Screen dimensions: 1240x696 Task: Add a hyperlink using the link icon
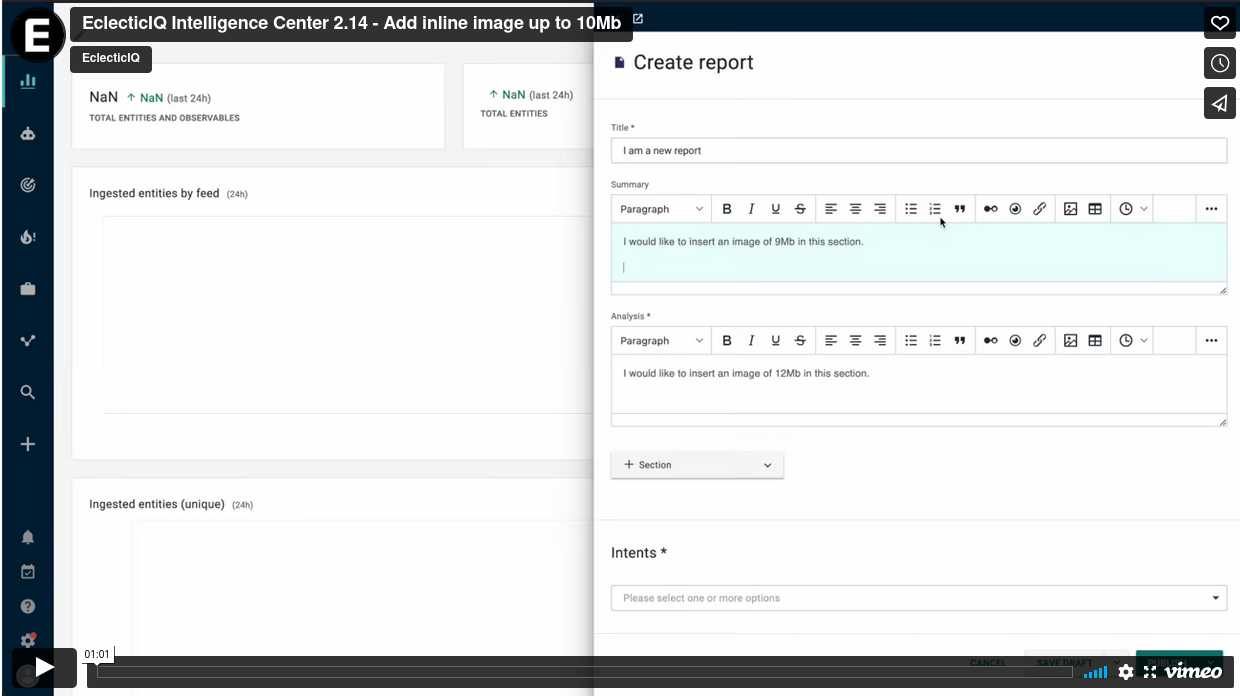click(x=1039, y=208)
